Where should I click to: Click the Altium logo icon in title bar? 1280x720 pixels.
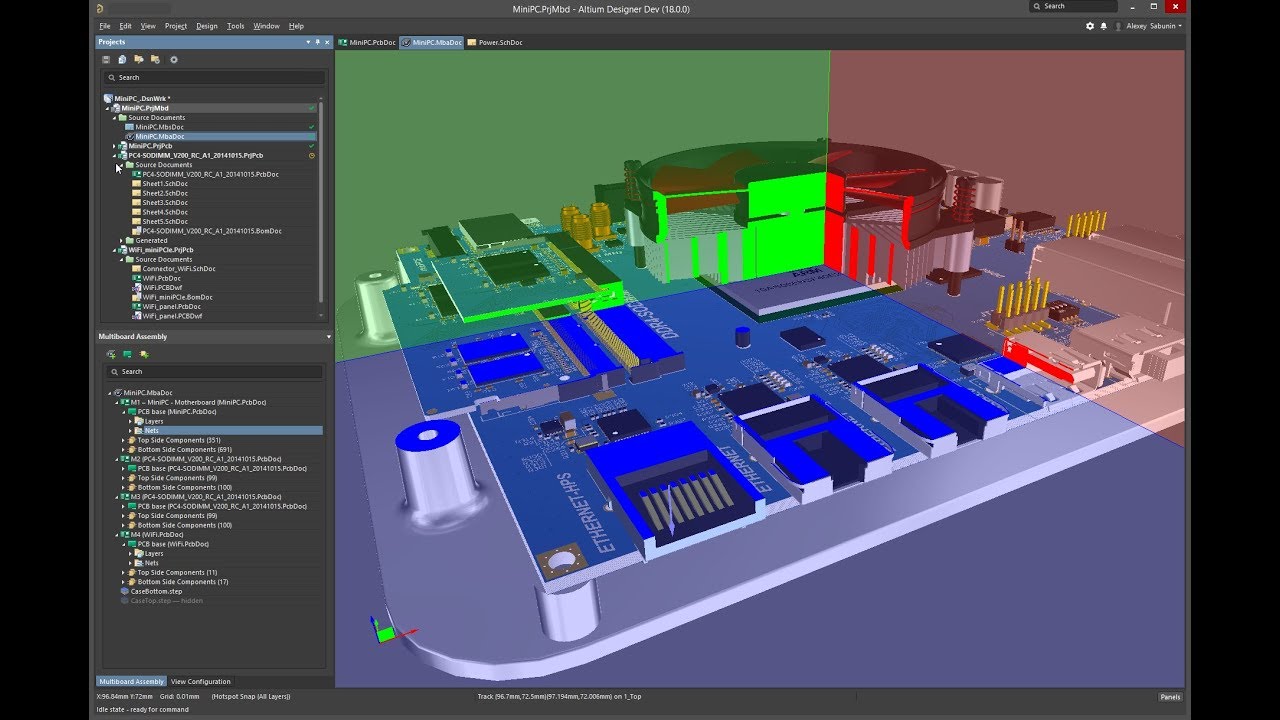101,8
